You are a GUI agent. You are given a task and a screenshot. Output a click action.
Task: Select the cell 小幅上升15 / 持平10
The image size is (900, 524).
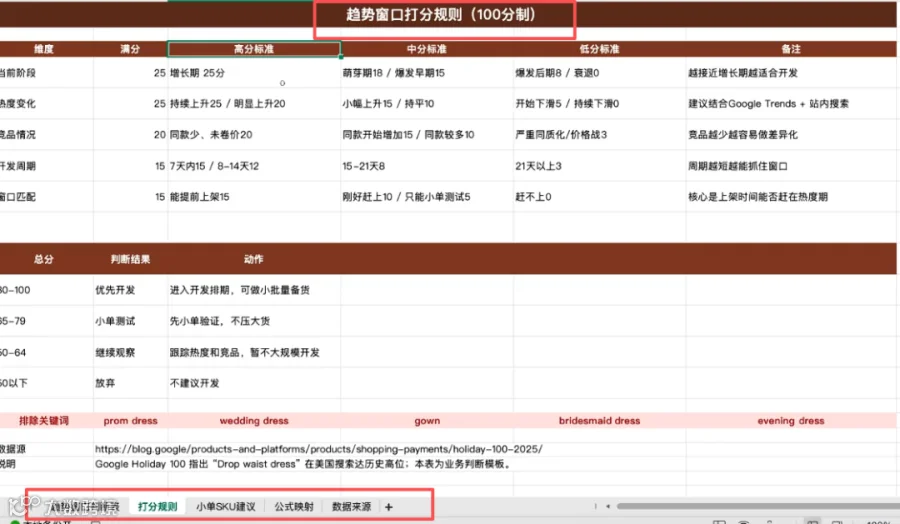click(x=427, y=104)
